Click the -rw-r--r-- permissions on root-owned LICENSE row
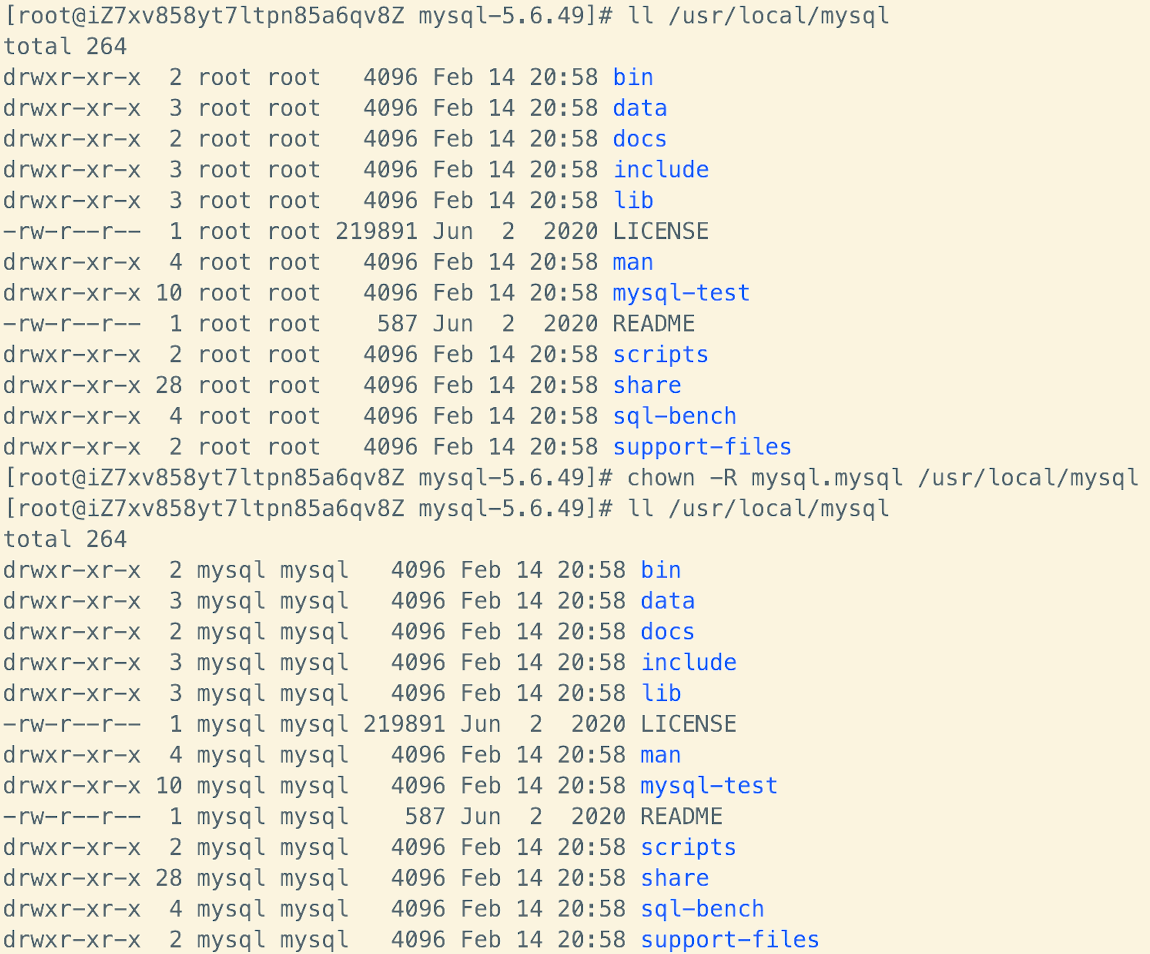 click(x=72, y=231)
